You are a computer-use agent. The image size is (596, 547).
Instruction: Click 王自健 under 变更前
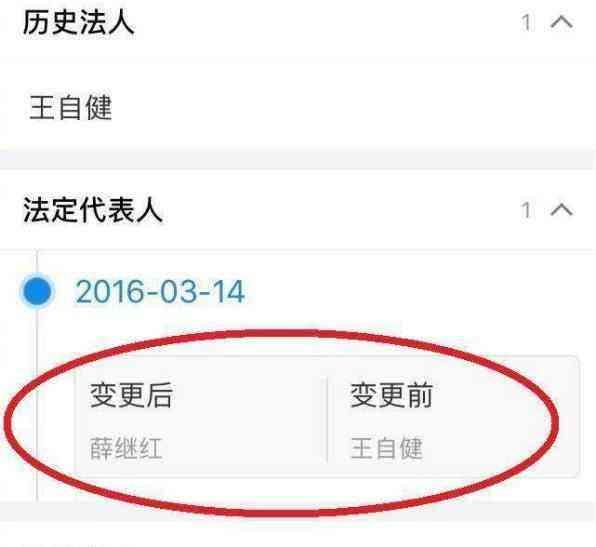(x=386, y=449)
